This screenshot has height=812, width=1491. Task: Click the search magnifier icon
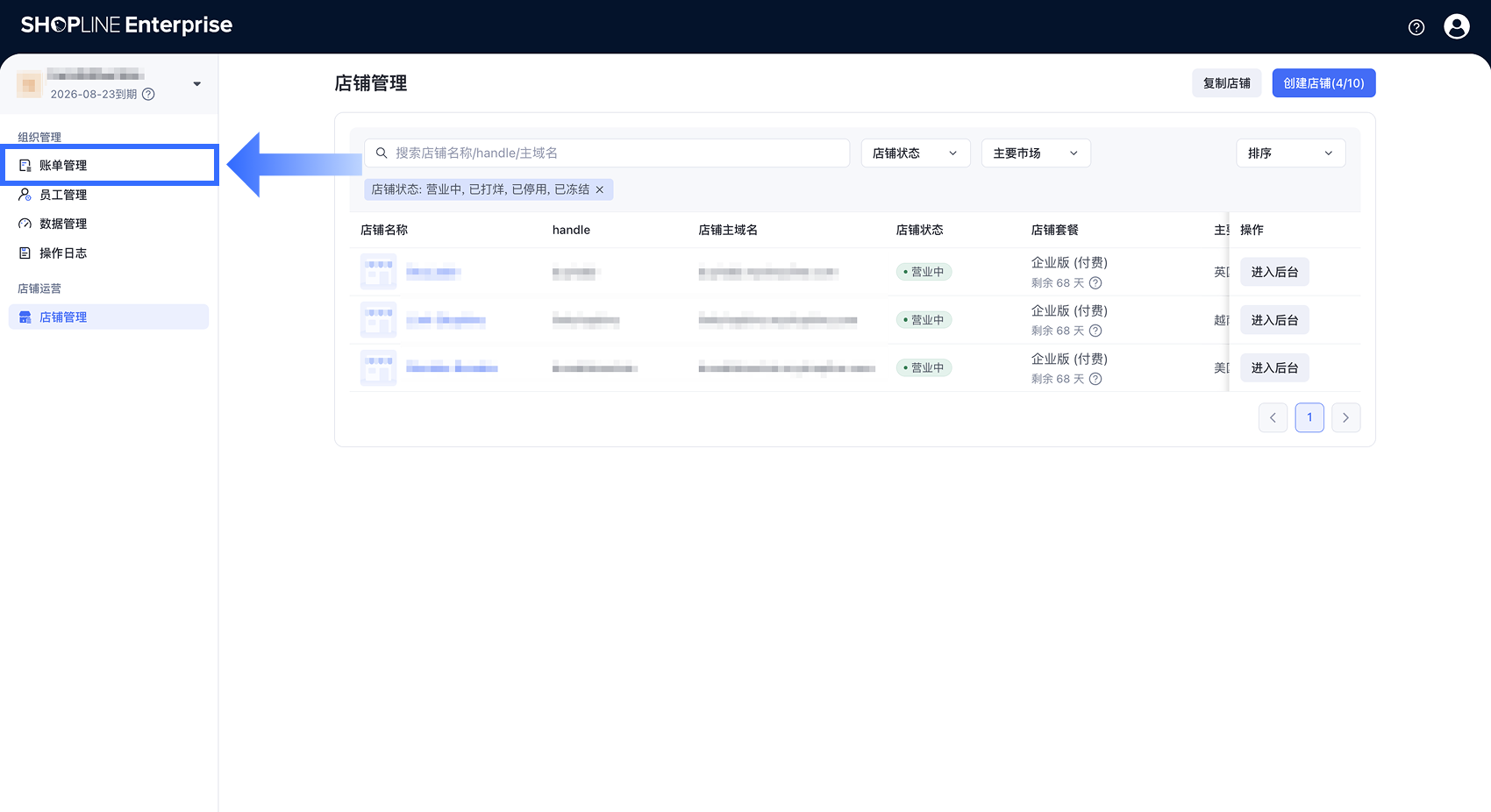382,153
